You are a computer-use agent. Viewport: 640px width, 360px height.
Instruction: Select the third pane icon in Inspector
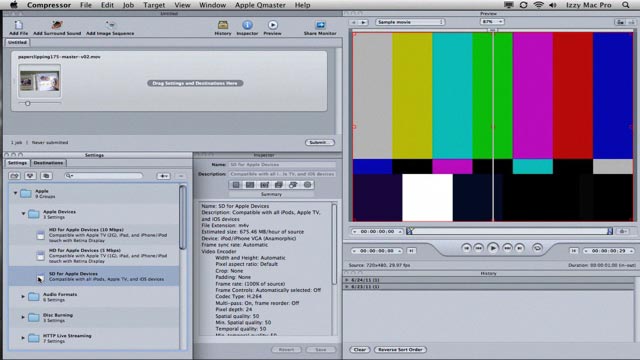pyautogui.click(x=264, y=185)
